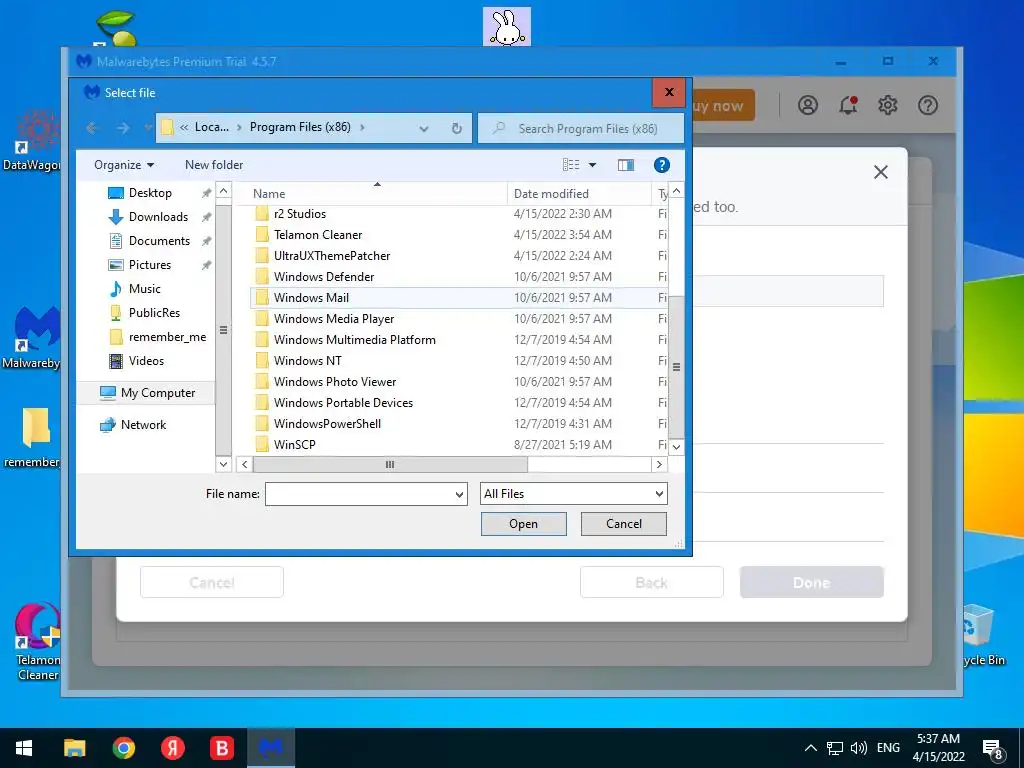Select the Malwarebytes desktop shortcut
This screenshot has height=768, width=1024.
pos(33,338)
